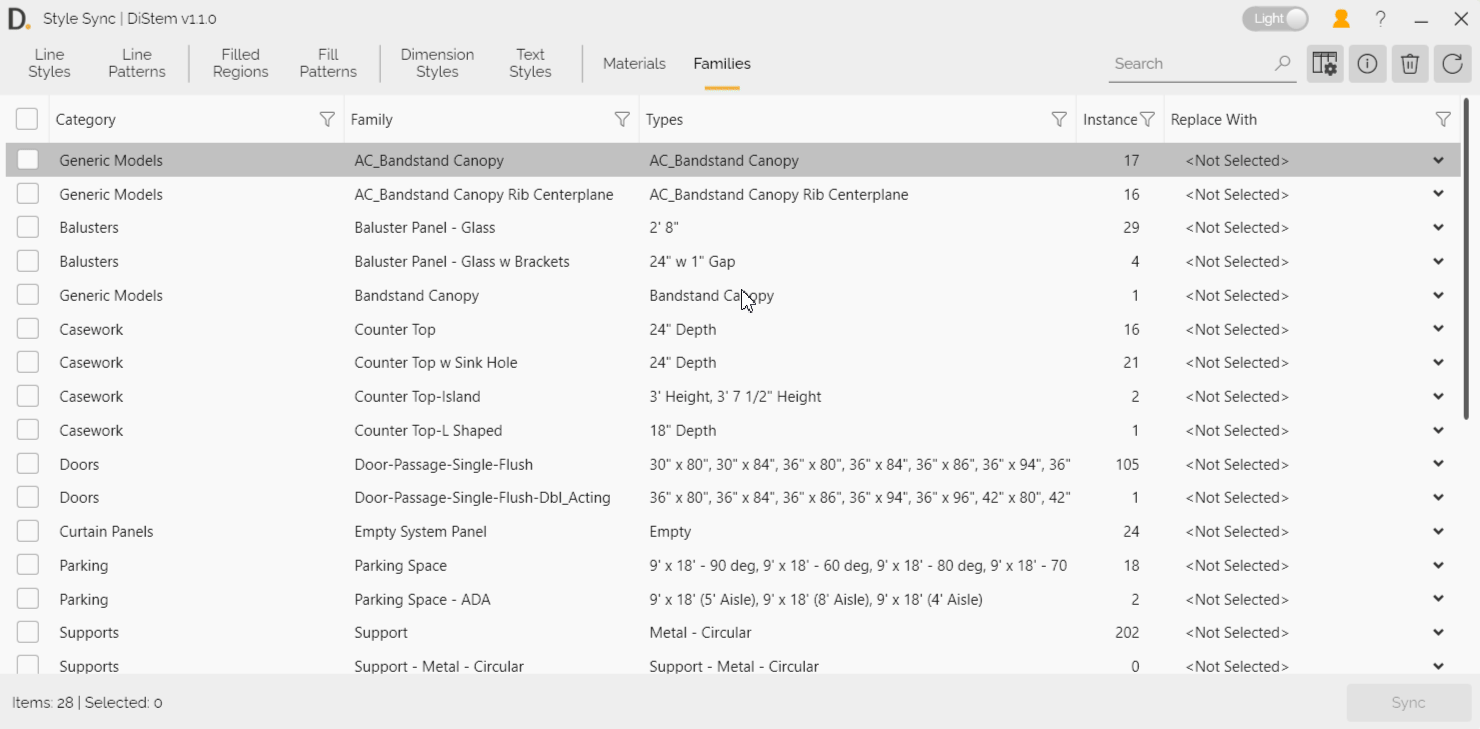Click the trash delete icon
The image size is (1480, 729).
tap(1409, 64)
